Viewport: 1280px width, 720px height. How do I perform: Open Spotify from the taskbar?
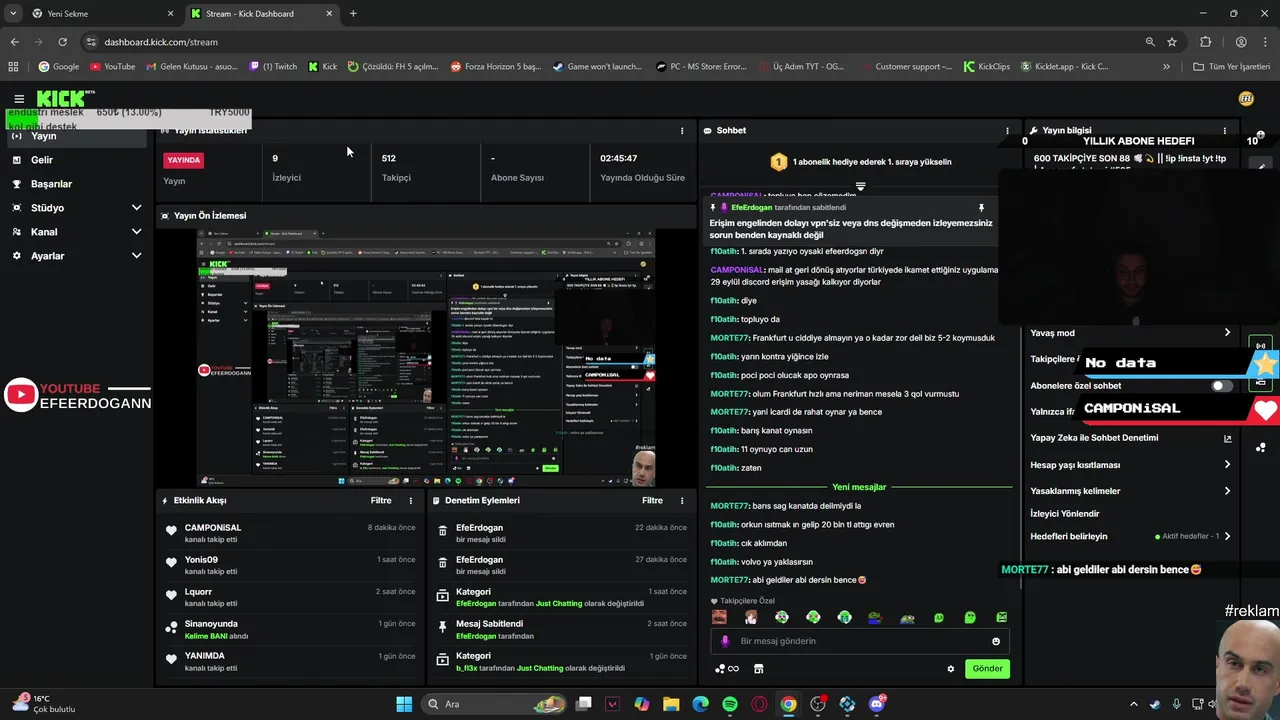[730, 704]
